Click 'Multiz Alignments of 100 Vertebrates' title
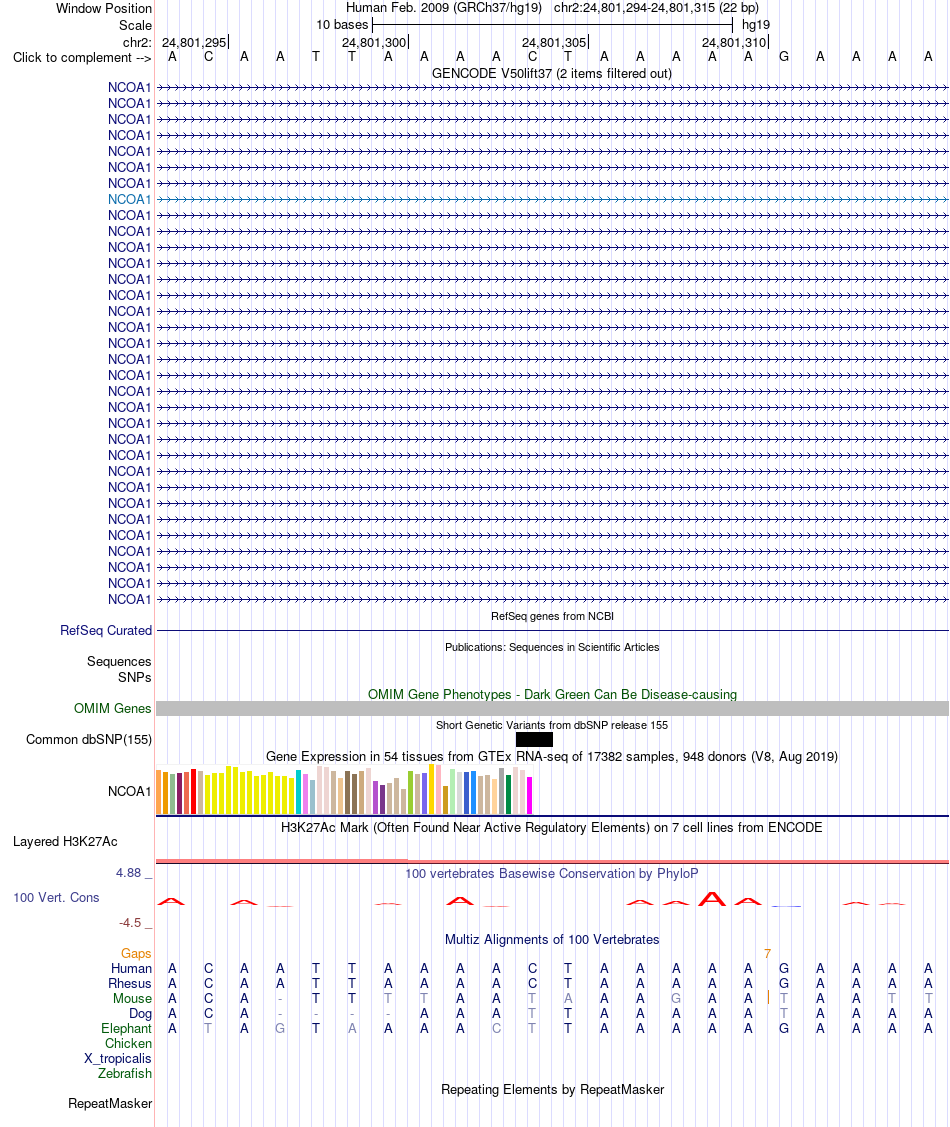The height and width of the screenshot is (1127, 950). (552, 939)
